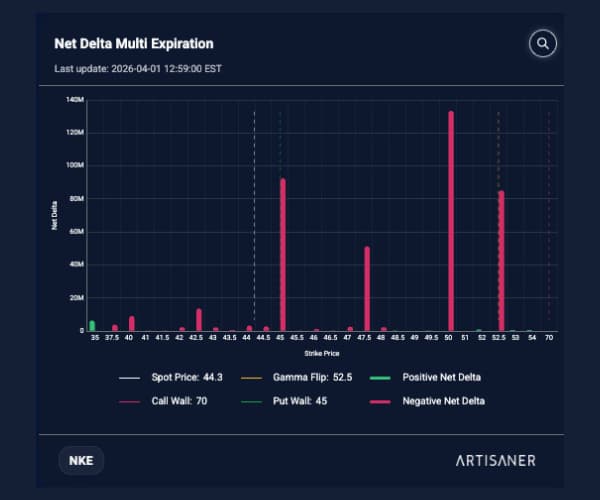Screen dimensions: 600x500
Task: Click the dashed Call Wall line at 70
Action: click(549, 216)
